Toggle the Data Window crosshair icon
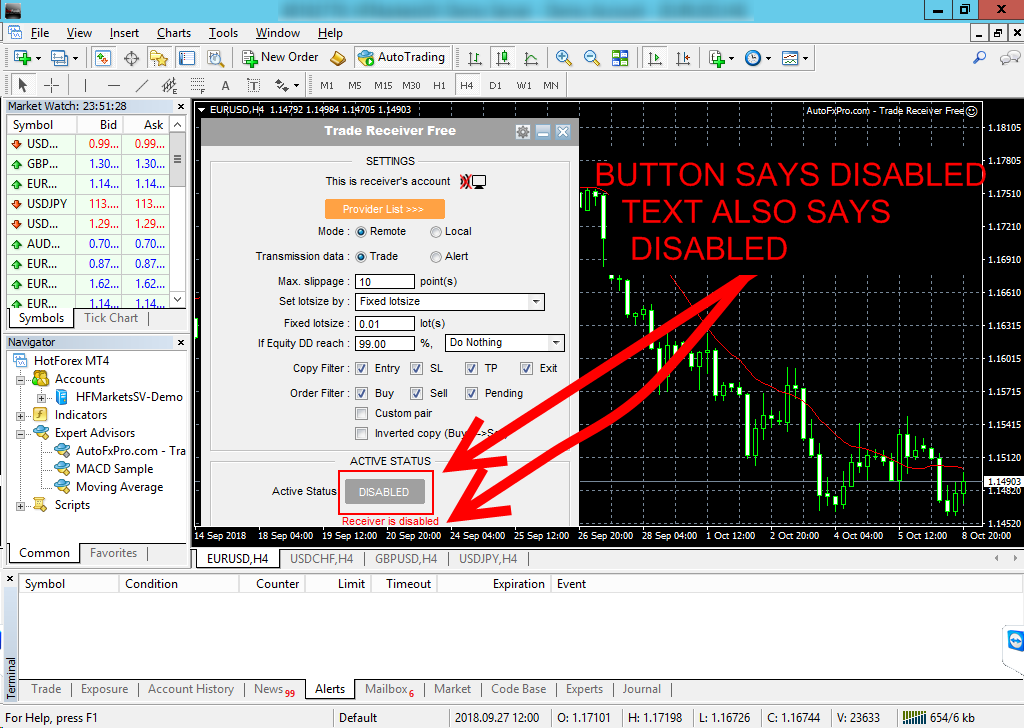This screenshot has height=728, width=1024. (131, 58)
